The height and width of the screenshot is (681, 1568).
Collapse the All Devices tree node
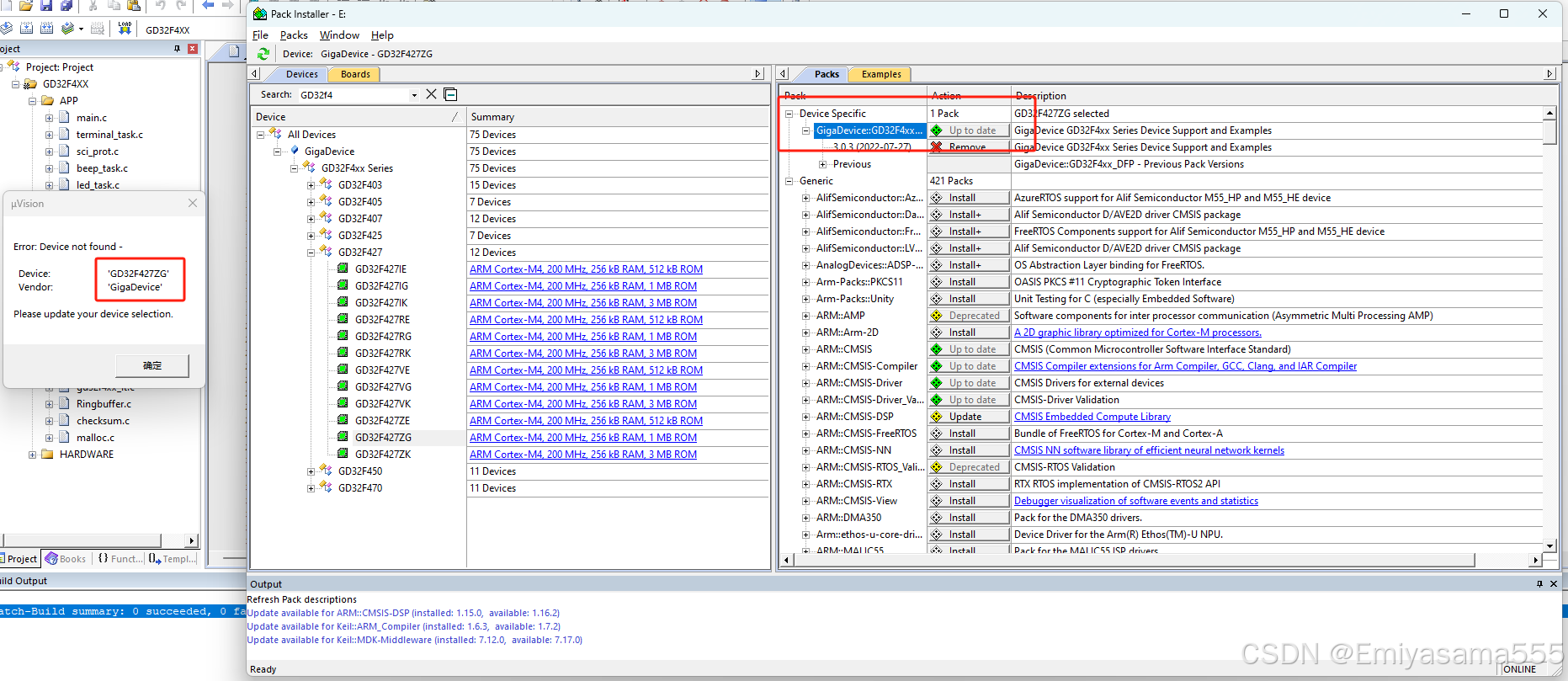pyautogui.click(x=260, y=134)
